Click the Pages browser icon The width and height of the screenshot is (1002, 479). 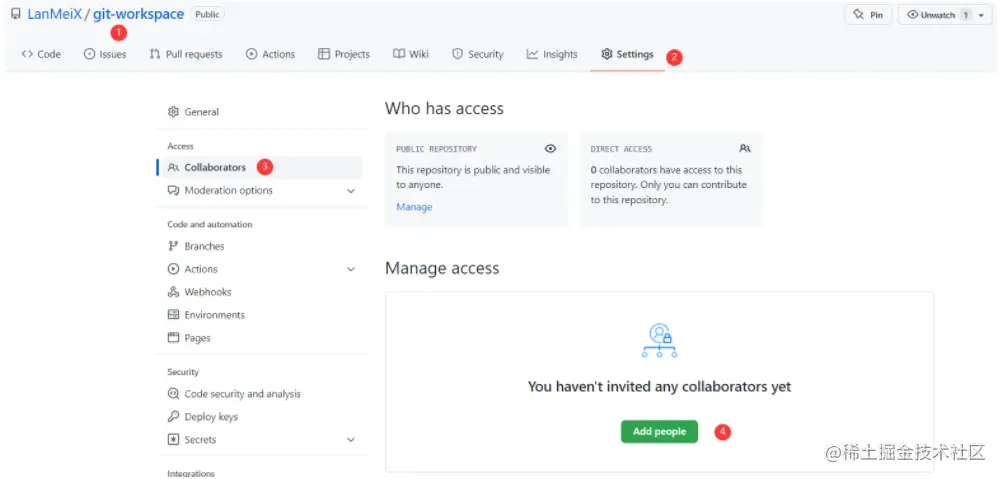[173, 337]
